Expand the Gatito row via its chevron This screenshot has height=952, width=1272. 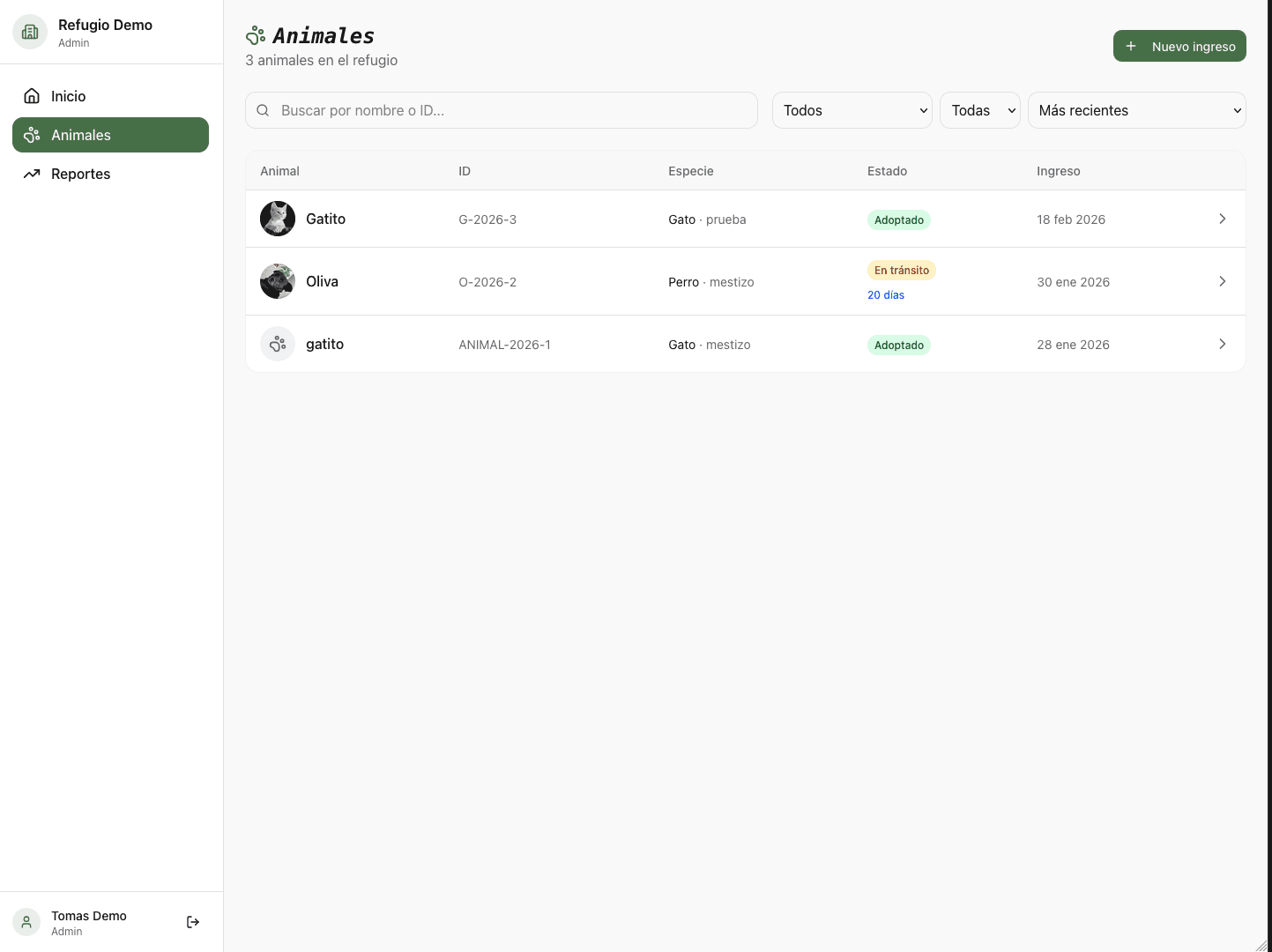(x=1223, y=219)
